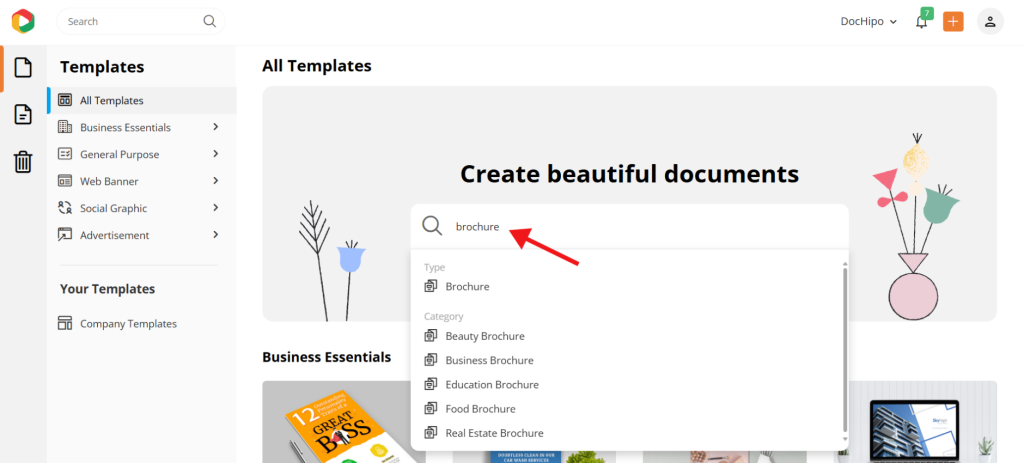Click icon next to Business Brochure suggestion

tap(430, 360)
